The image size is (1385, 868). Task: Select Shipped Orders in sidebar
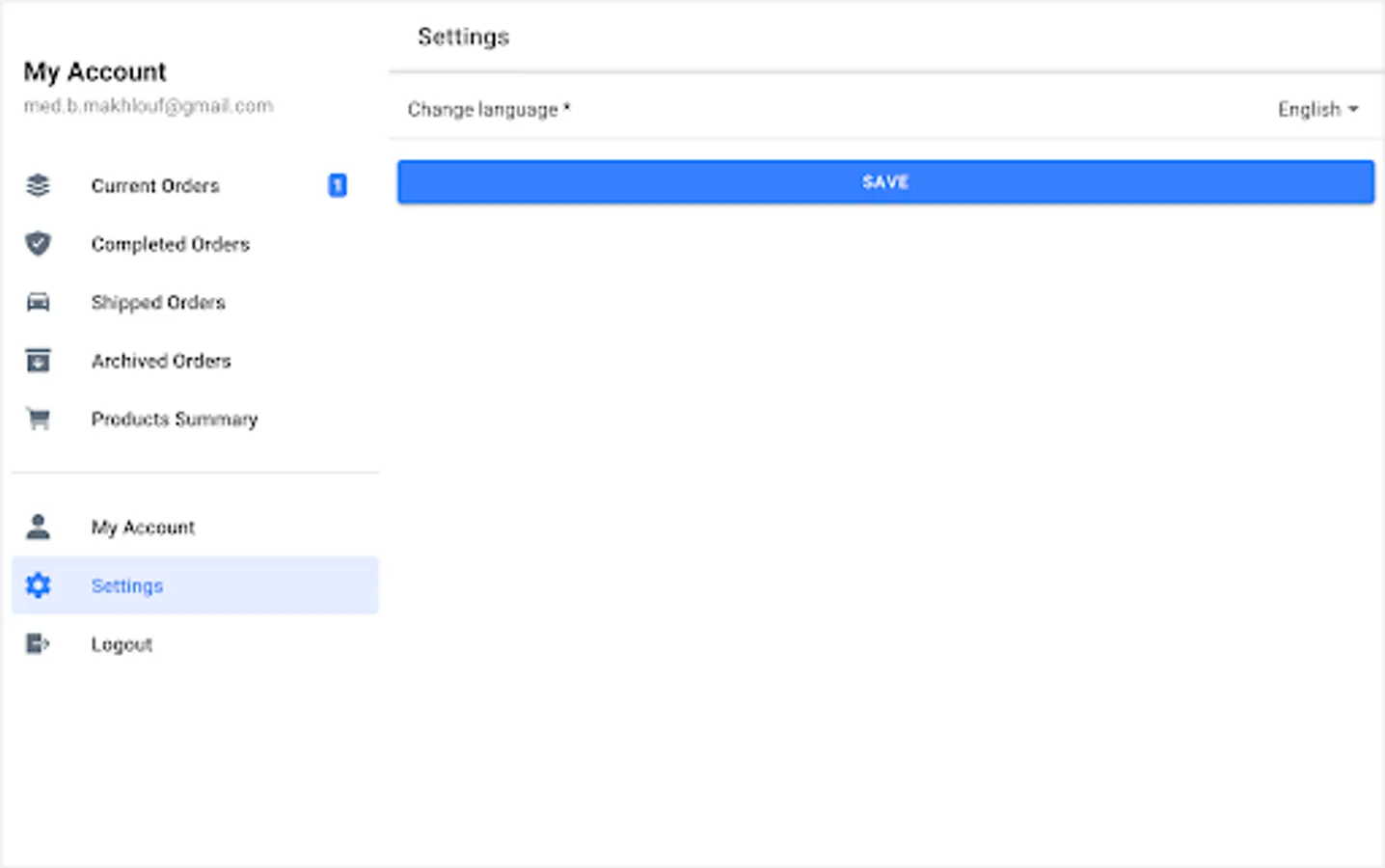pos(158,303)
